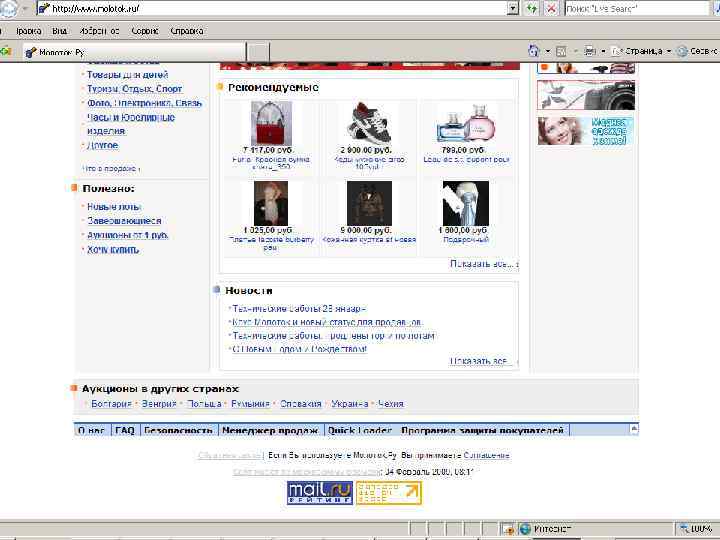This screenshot has width=720, height=540.
Task: Open Румыния auction site link
Action: coord(250,404)
